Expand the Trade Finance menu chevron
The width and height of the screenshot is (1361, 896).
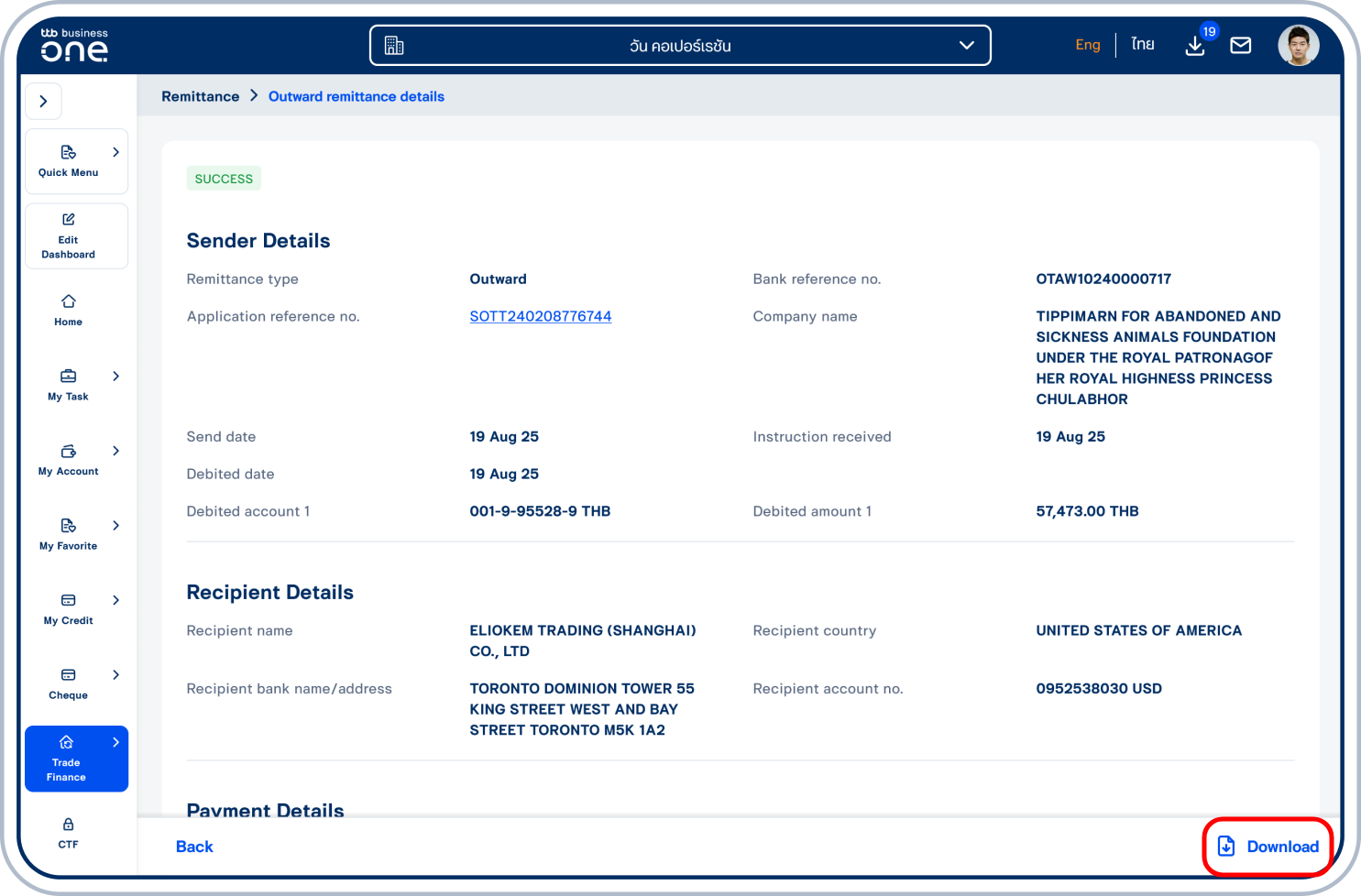point(115,742)
